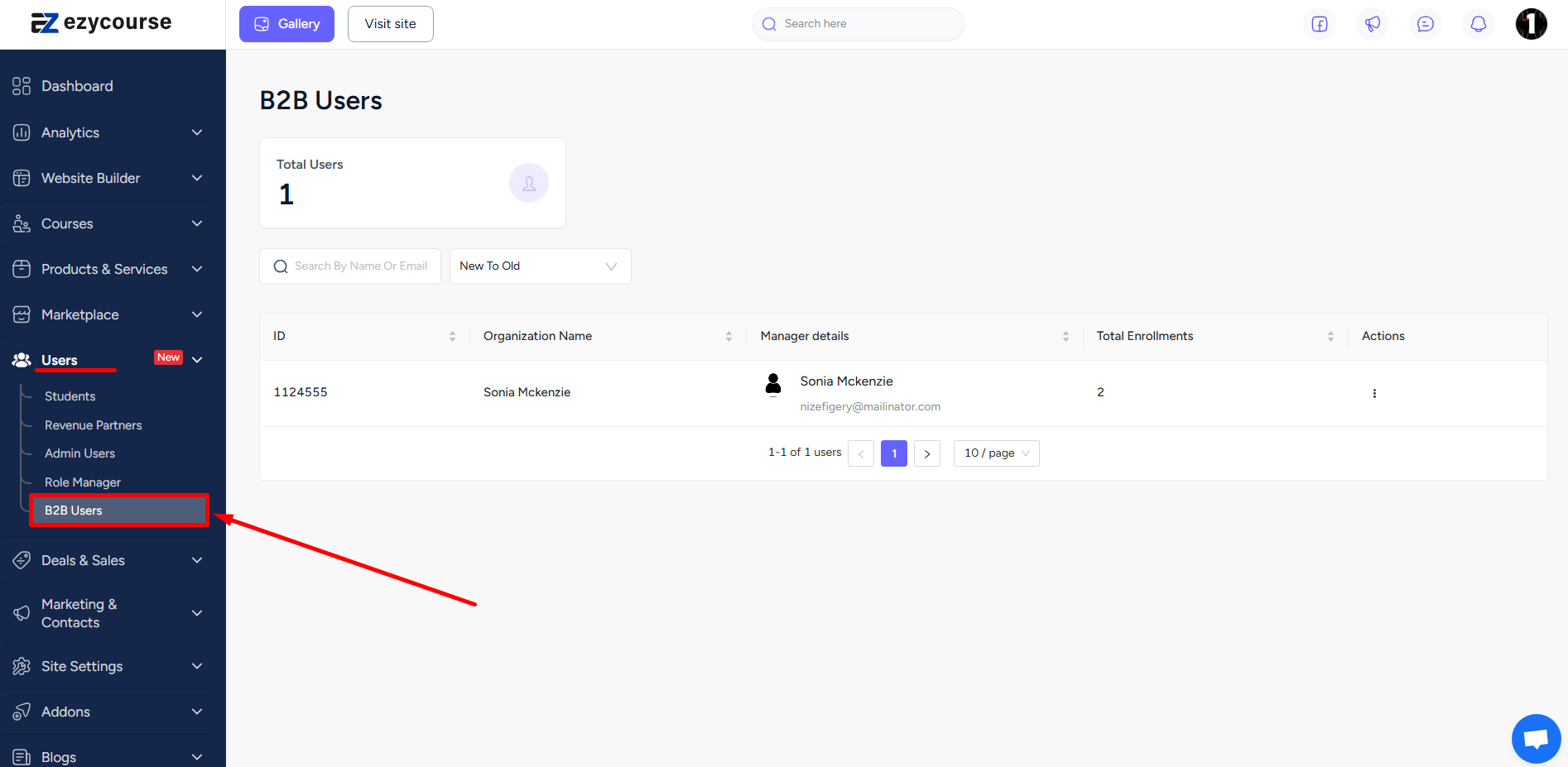This screenshot has height=767, width=1568.
Task: Sort the table by ID column
Action: click(x=452, y=336)
